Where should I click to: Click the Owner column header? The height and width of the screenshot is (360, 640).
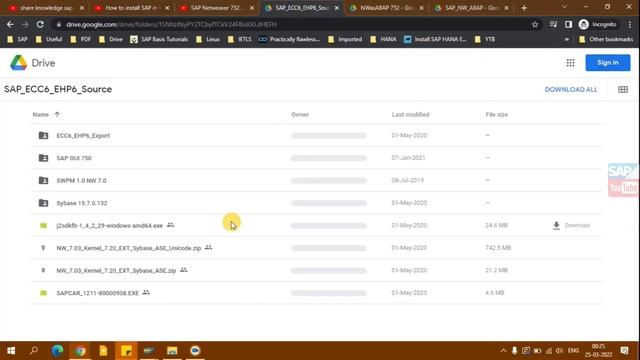(300, 115)
